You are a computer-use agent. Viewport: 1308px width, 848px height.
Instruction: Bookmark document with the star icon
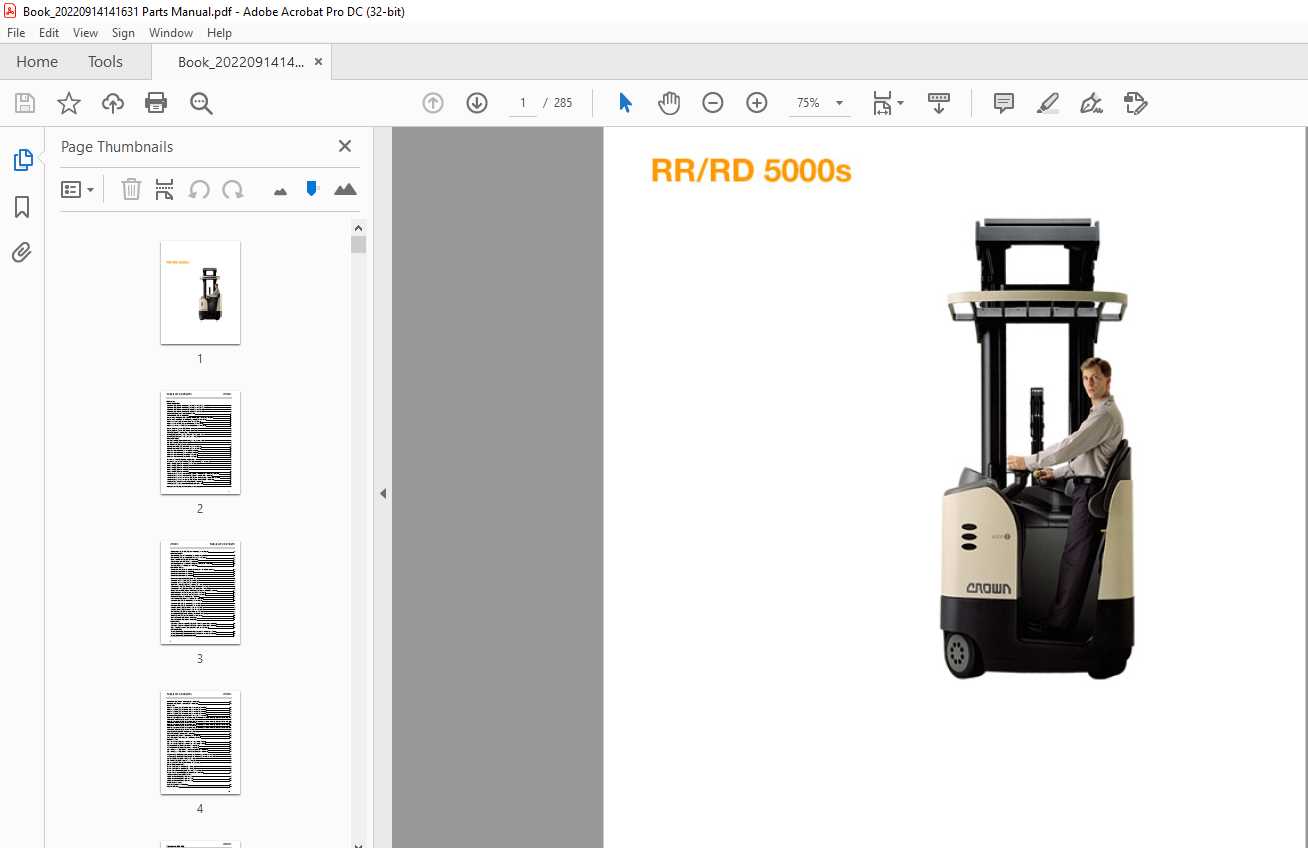pyautogui.click(x=69, y=103)
